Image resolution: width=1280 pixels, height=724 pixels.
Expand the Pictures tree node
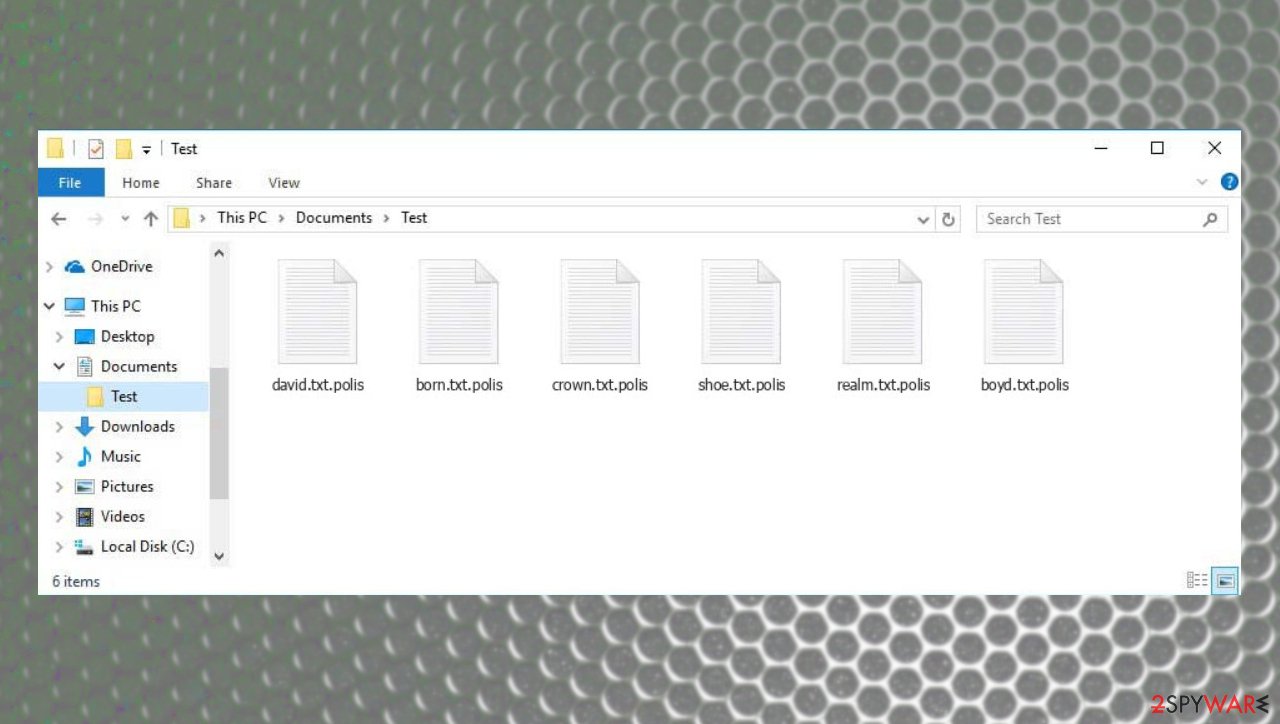60,487
